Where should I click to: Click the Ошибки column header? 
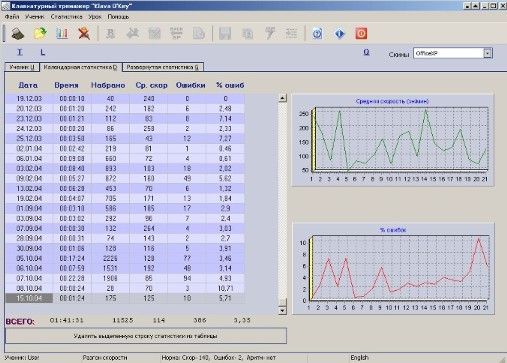(x=191, y=85)
